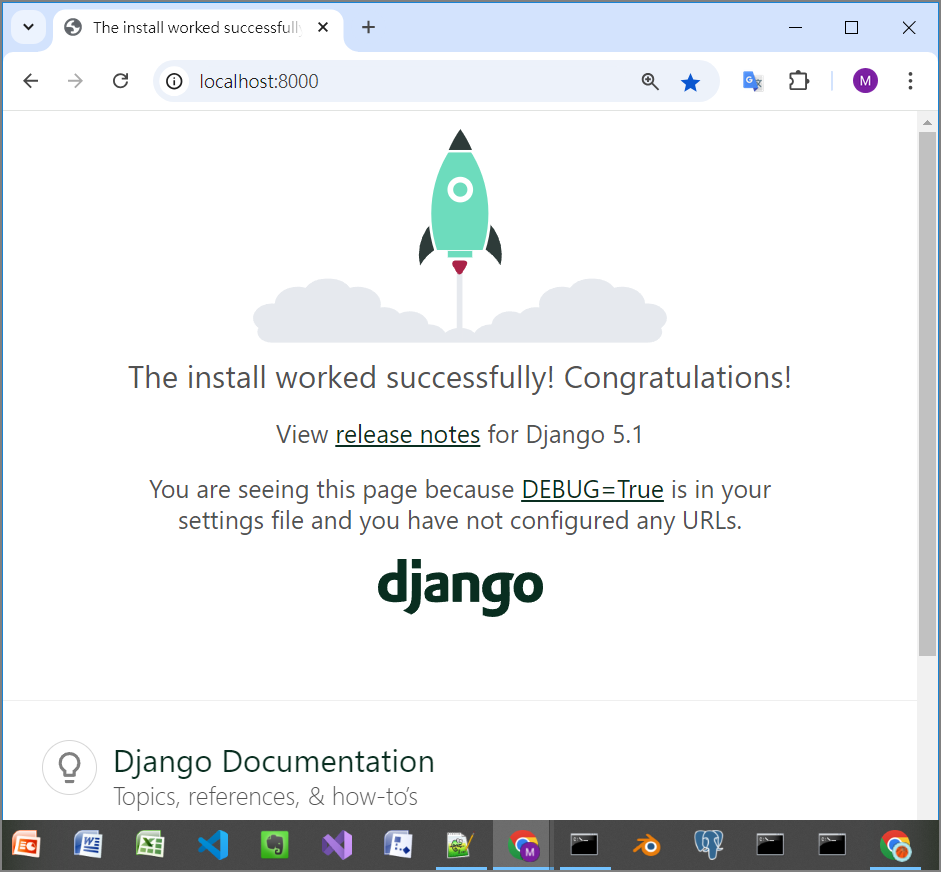The height and width of the screenshot is (872, 941).
Task: Open pgAdmin elephant icon in taskbar
Action: [709, 845]
